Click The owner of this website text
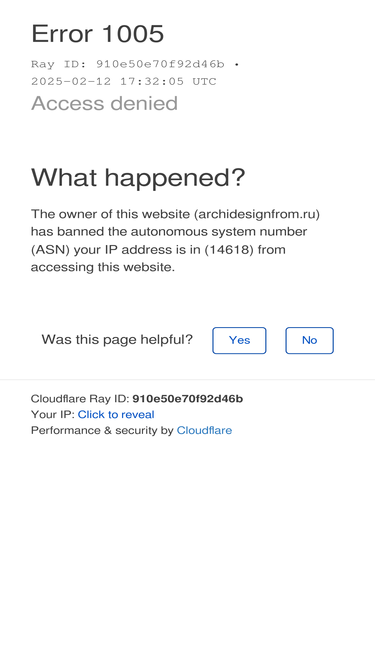 tap(111, 214)
